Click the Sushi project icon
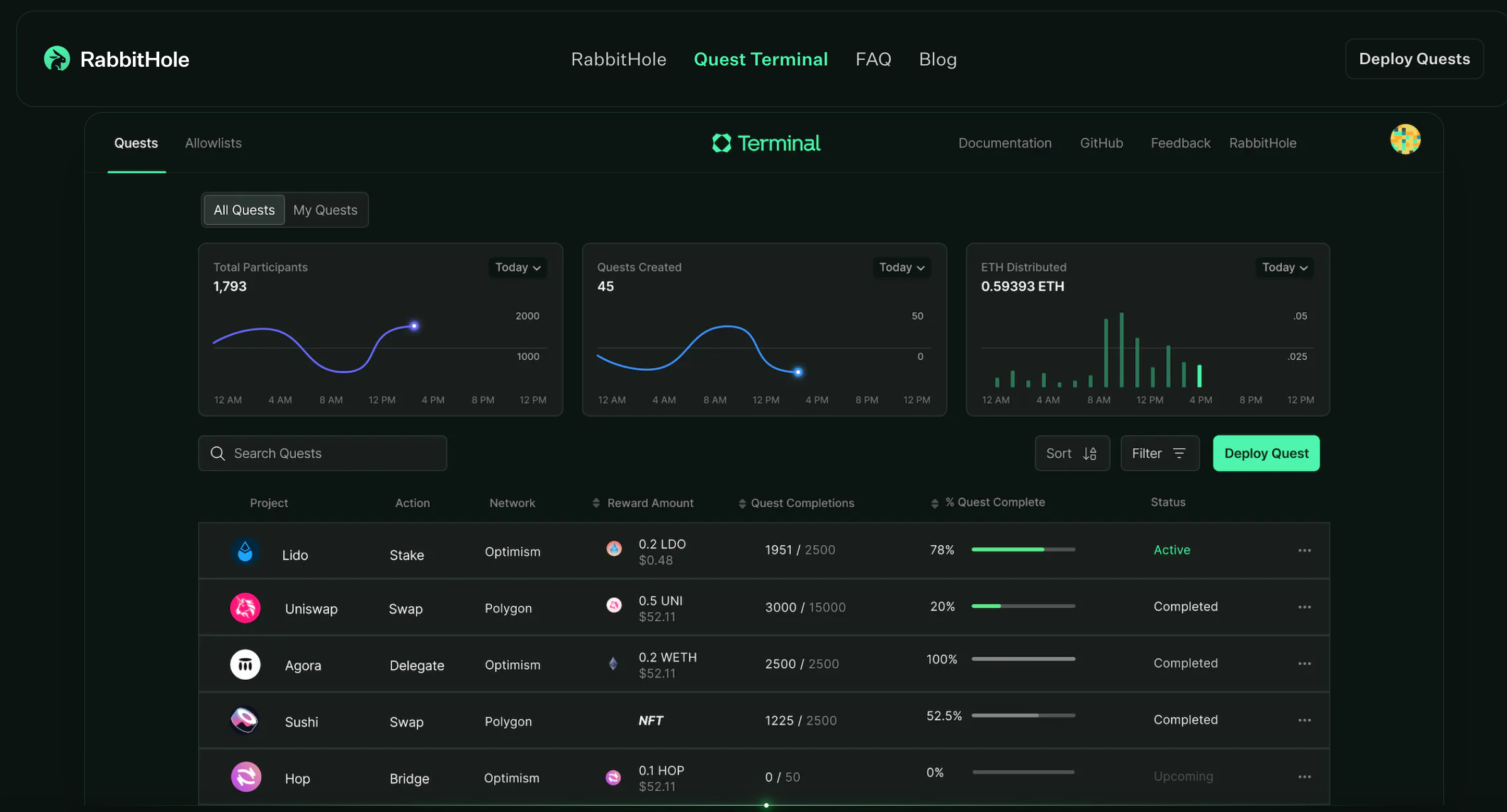This screenshot has width=1507, height=812. click(245, 721)
